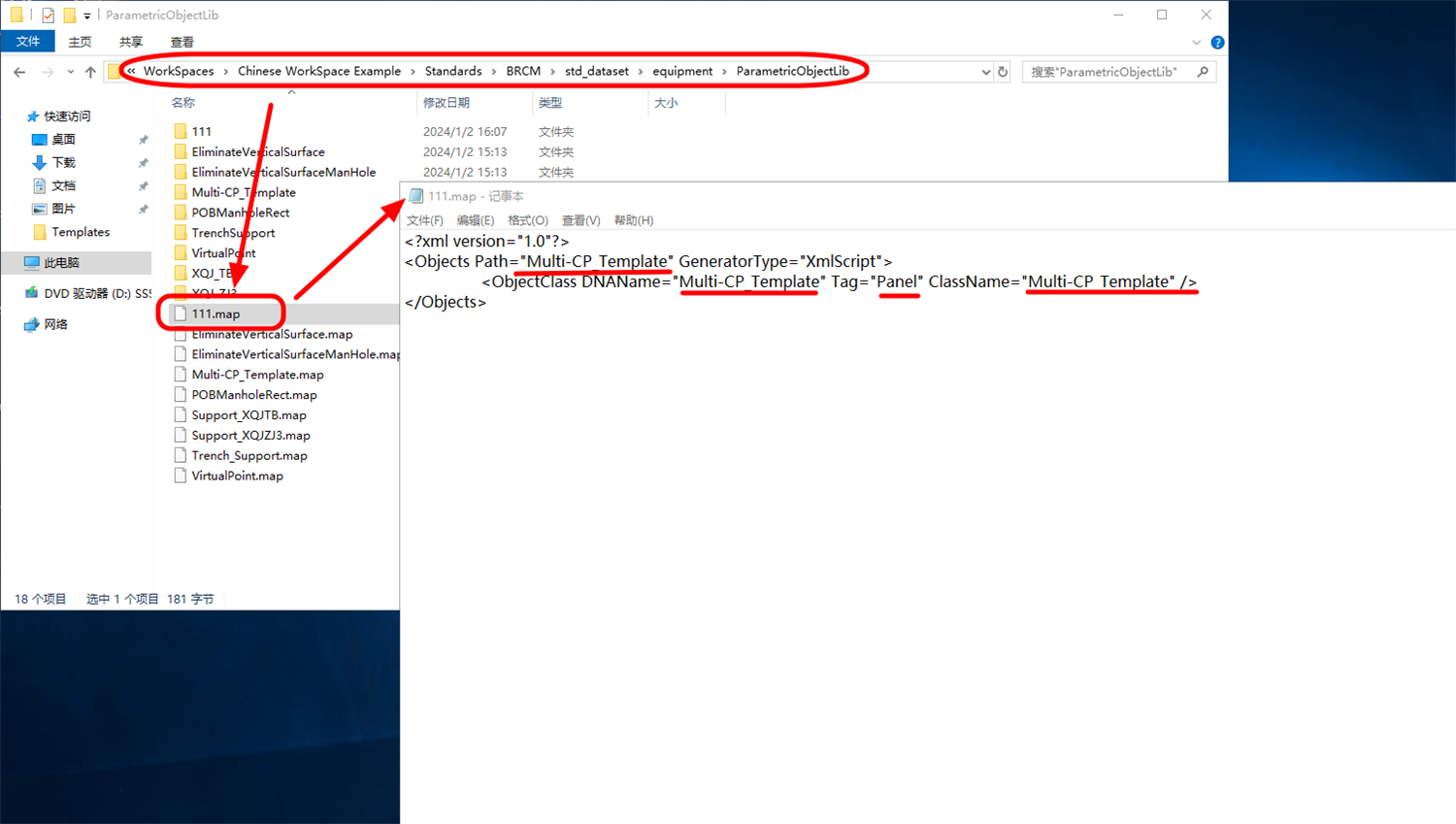Screen dimensions: 1456x824
Task: Click the Pictures (图片) icon in sidebar
Action: click(x=40, y=209)
